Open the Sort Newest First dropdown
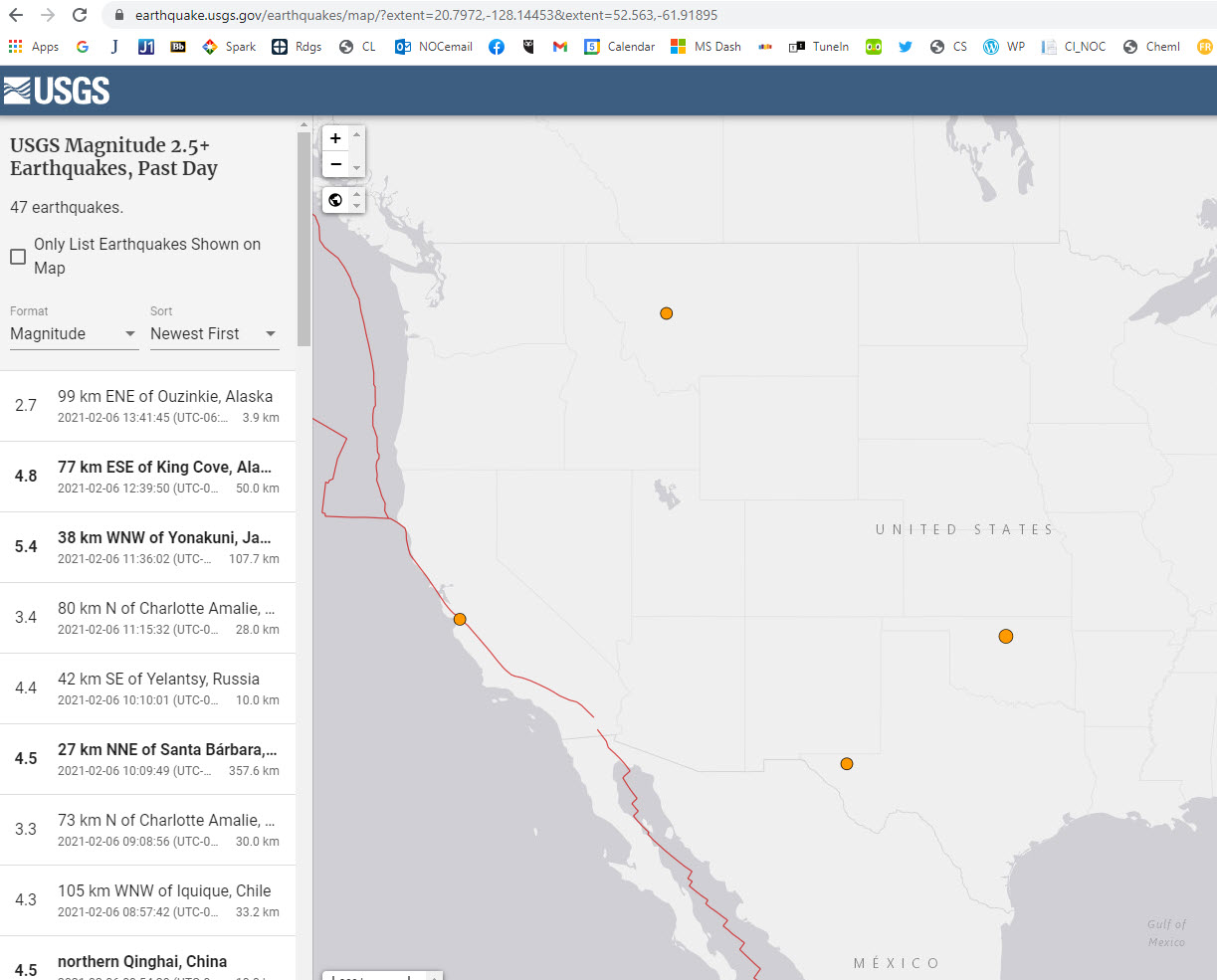The height and width of the screenshot is (980, 1217). (214, 334)
